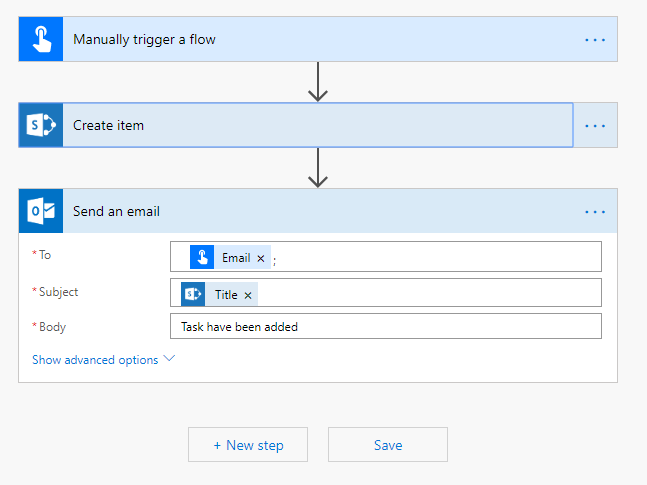Screen dimensions: 647x485
Task: Expand Show advanced options
Action: (x=95, y=360)
